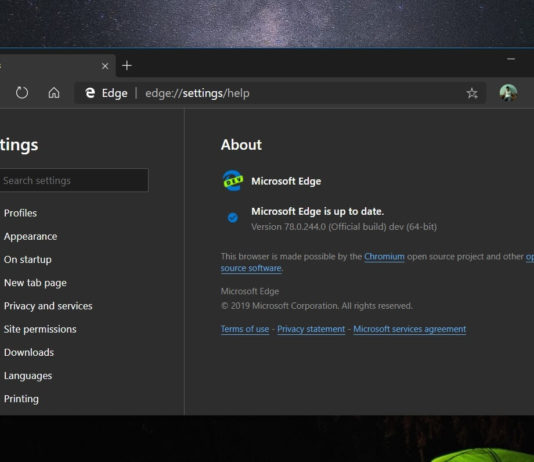Click 'Microsoft Edge is up to date.' text

pos(317,211)
